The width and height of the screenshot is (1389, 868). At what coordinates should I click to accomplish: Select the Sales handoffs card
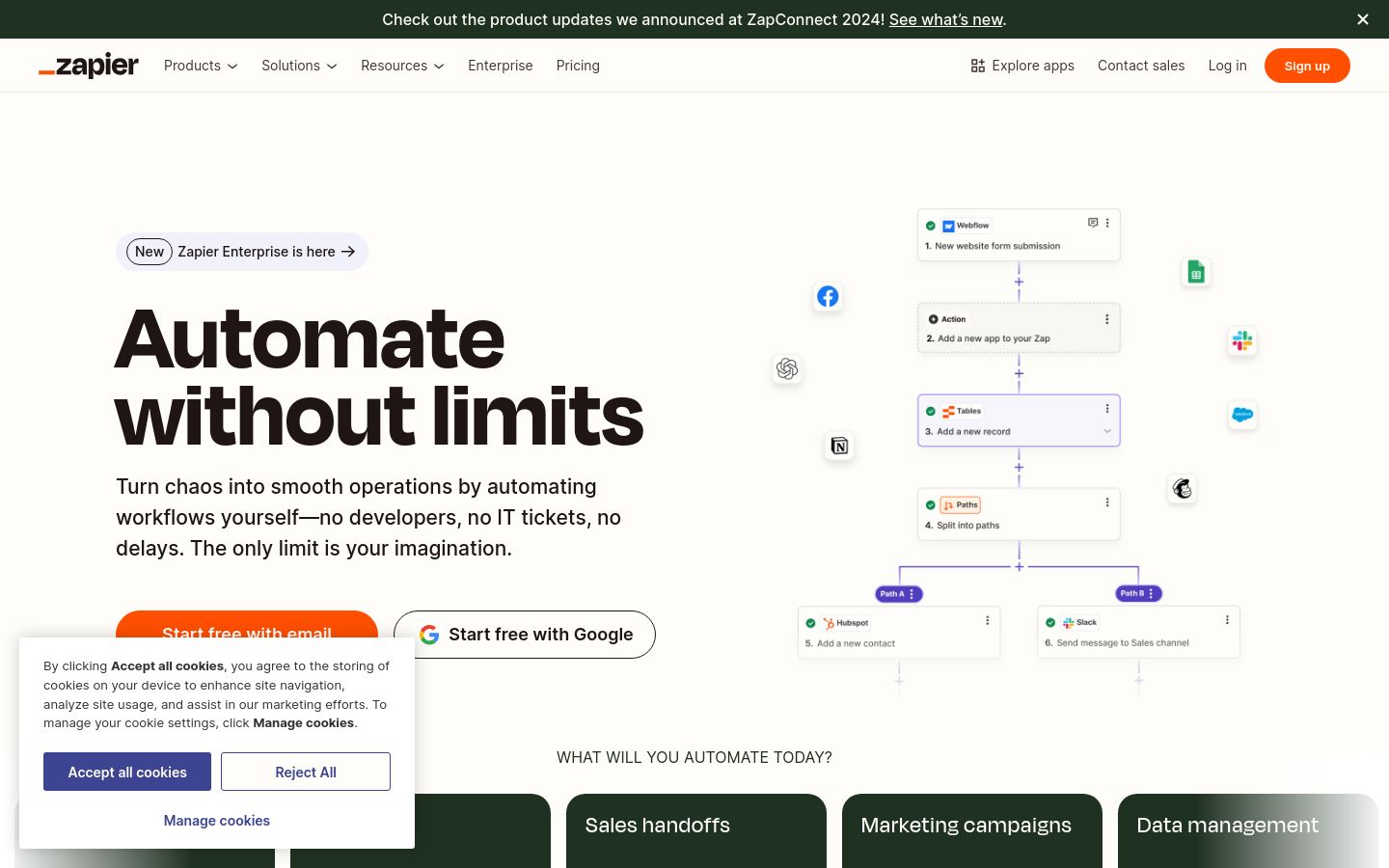point(696,830)
